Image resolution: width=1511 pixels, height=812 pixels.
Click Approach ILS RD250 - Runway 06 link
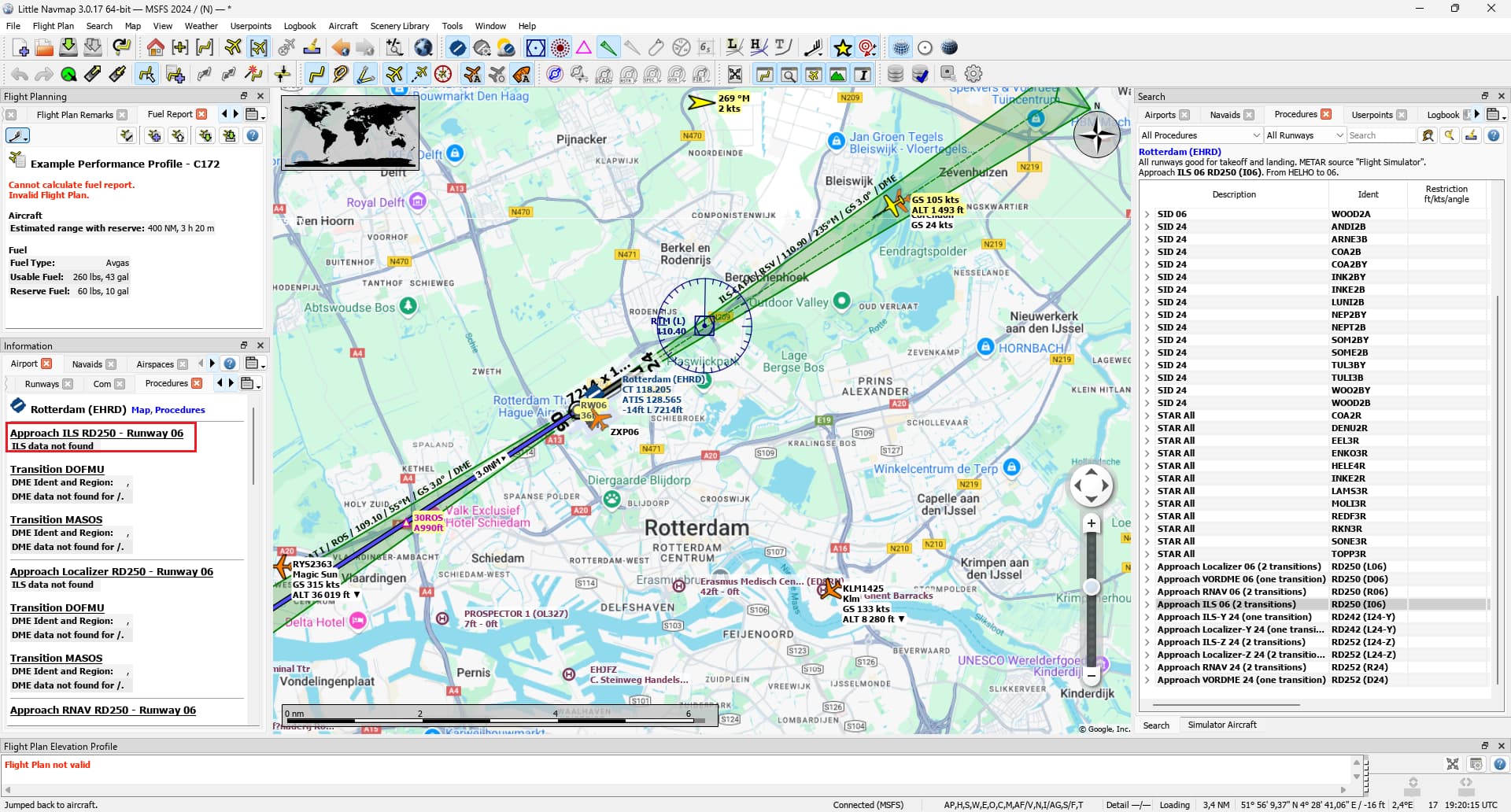(97, 433)
